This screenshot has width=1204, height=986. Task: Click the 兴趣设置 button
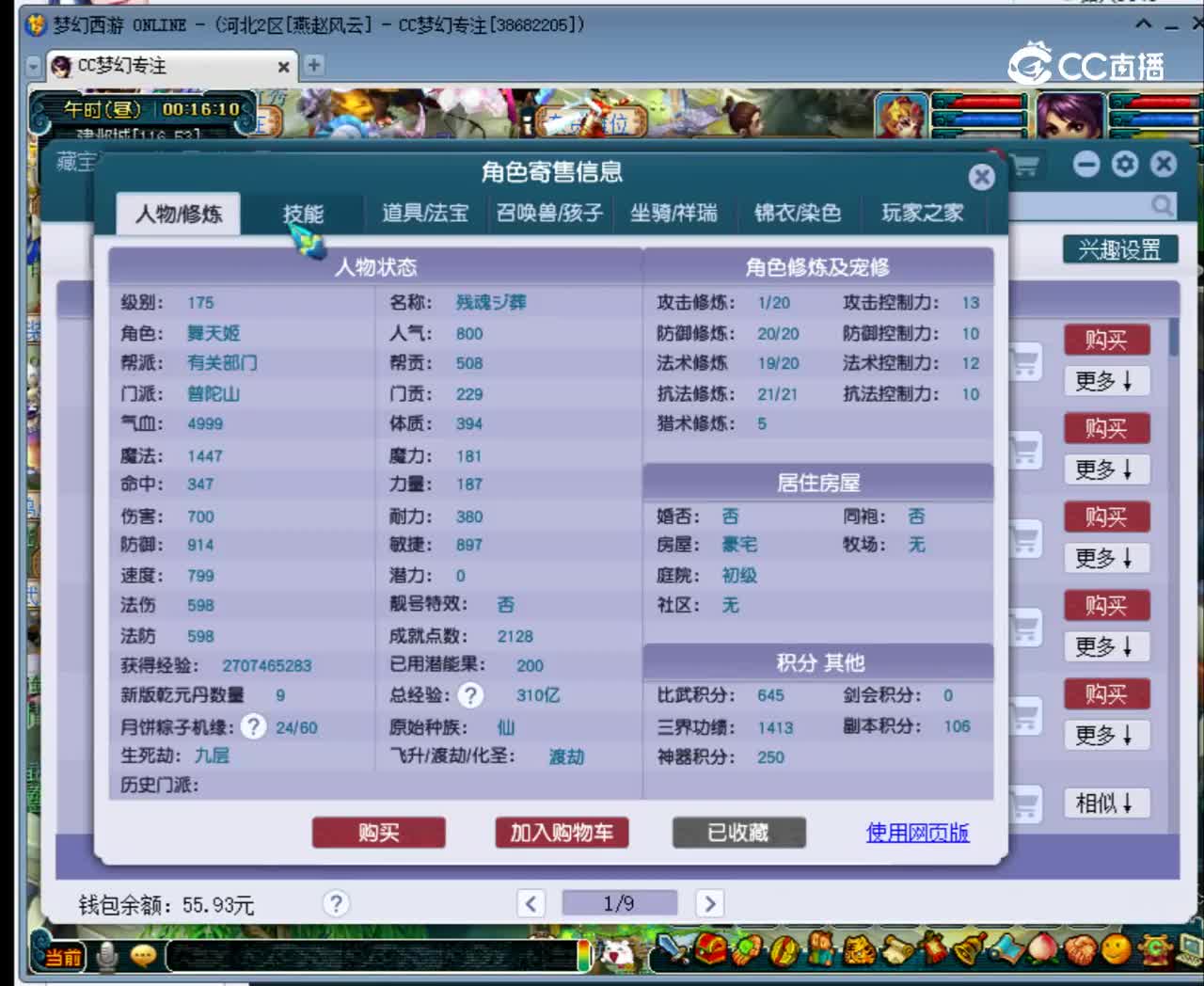click(1119, 249)
